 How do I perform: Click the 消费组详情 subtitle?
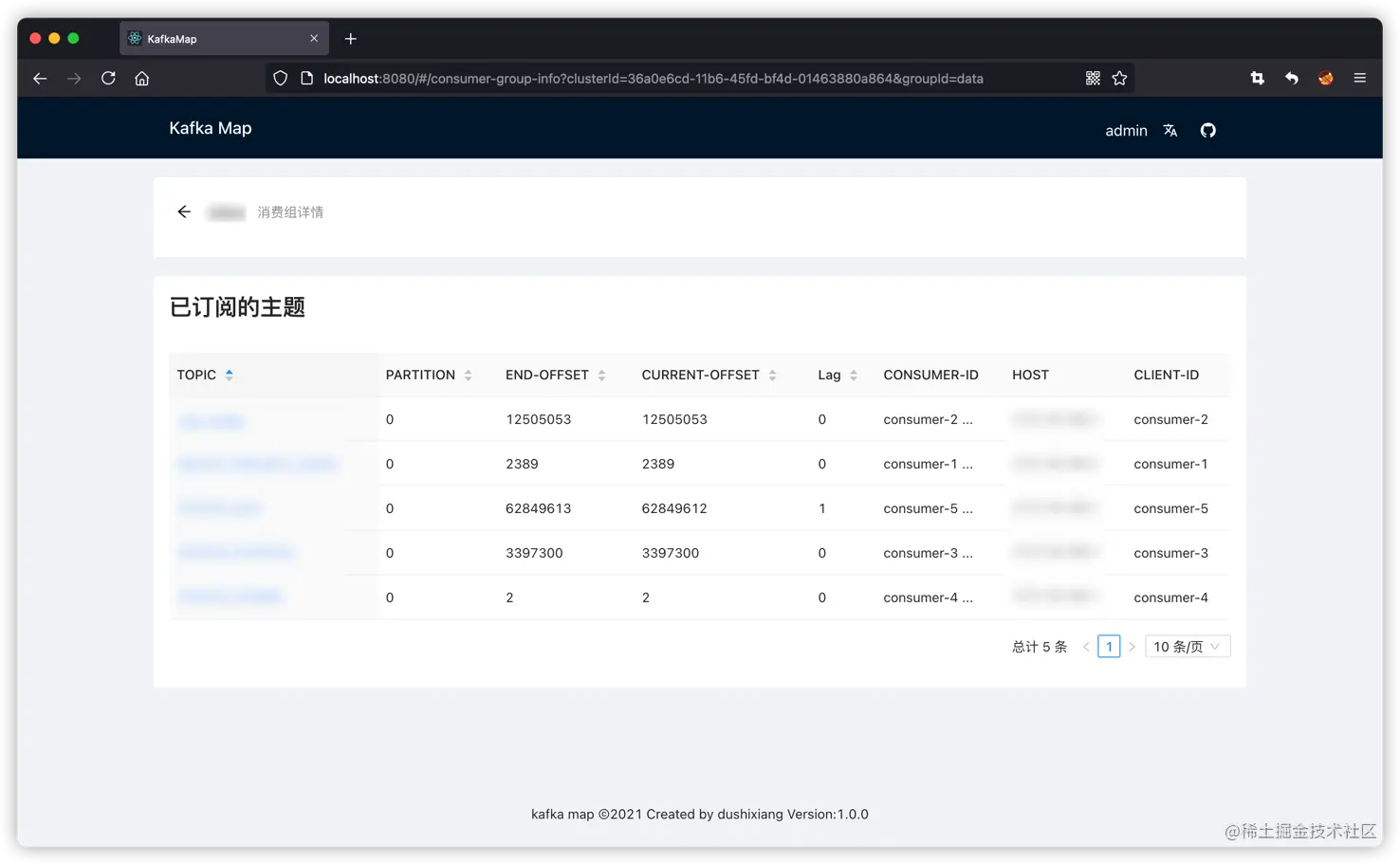(x=290, y=212)
